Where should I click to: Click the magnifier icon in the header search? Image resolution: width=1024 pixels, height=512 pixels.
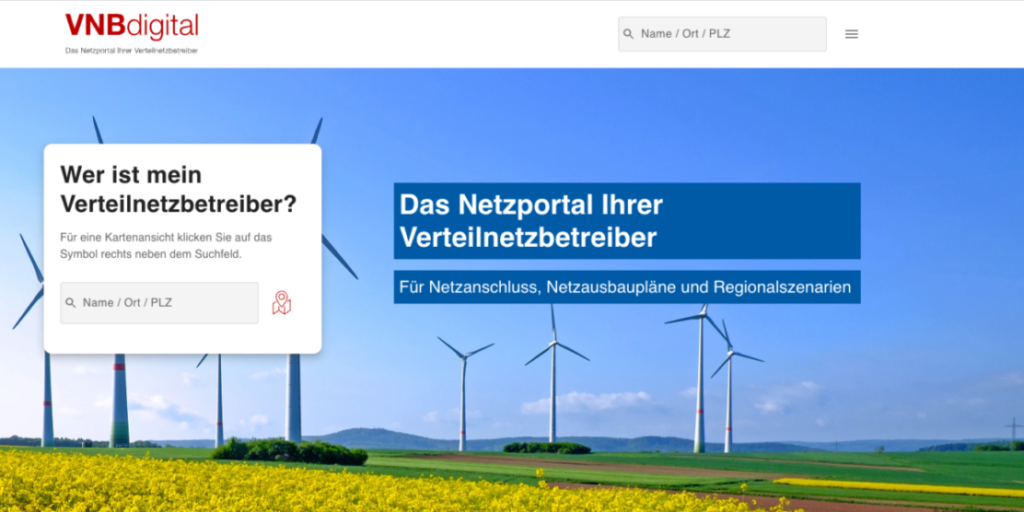click(629, 34)
